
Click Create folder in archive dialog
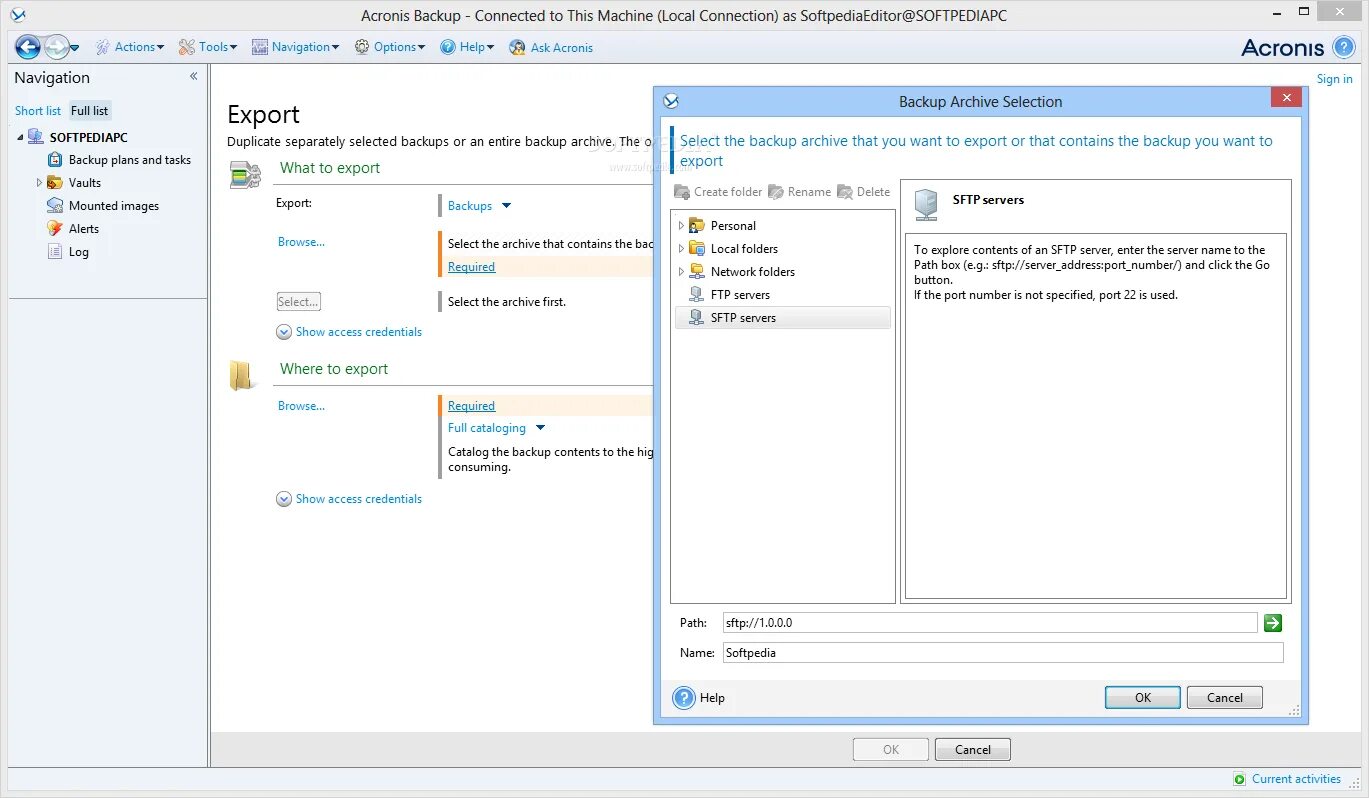[x=718, y=192]
